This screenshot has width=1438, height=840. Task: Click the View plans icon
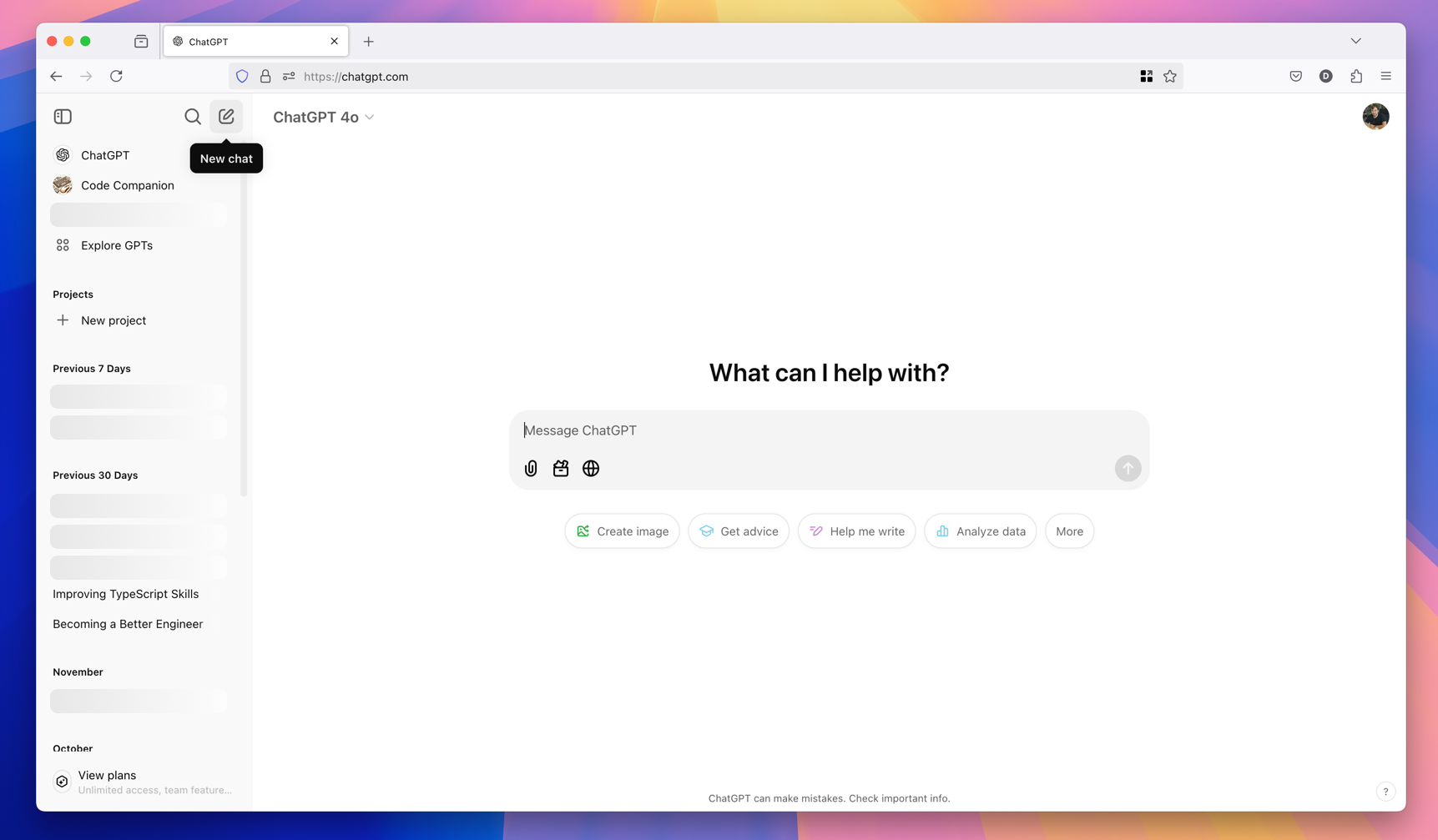[x=62, y=782]
